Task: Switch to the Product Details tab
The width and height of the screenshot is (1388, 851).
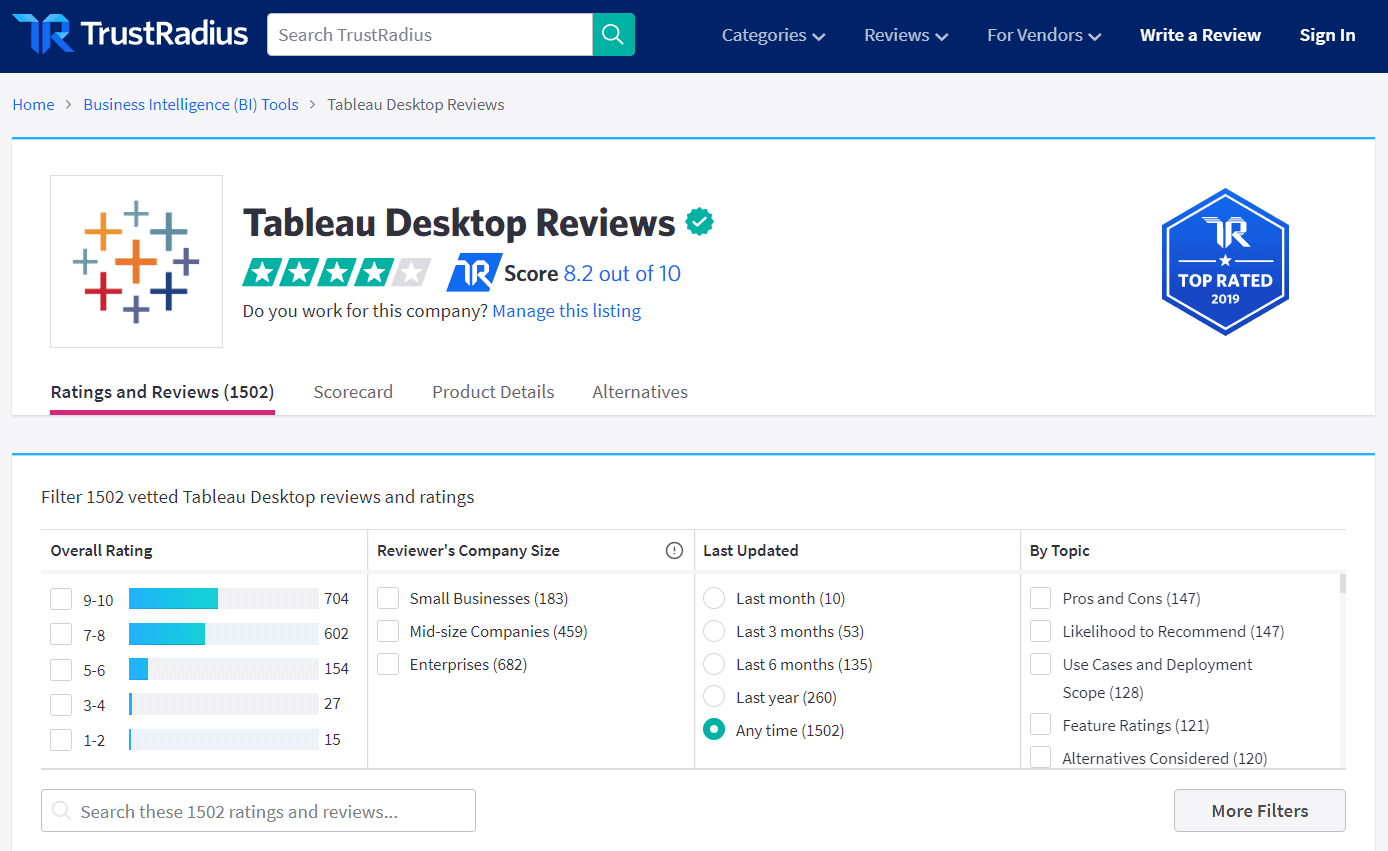Action: pos(493,392)
